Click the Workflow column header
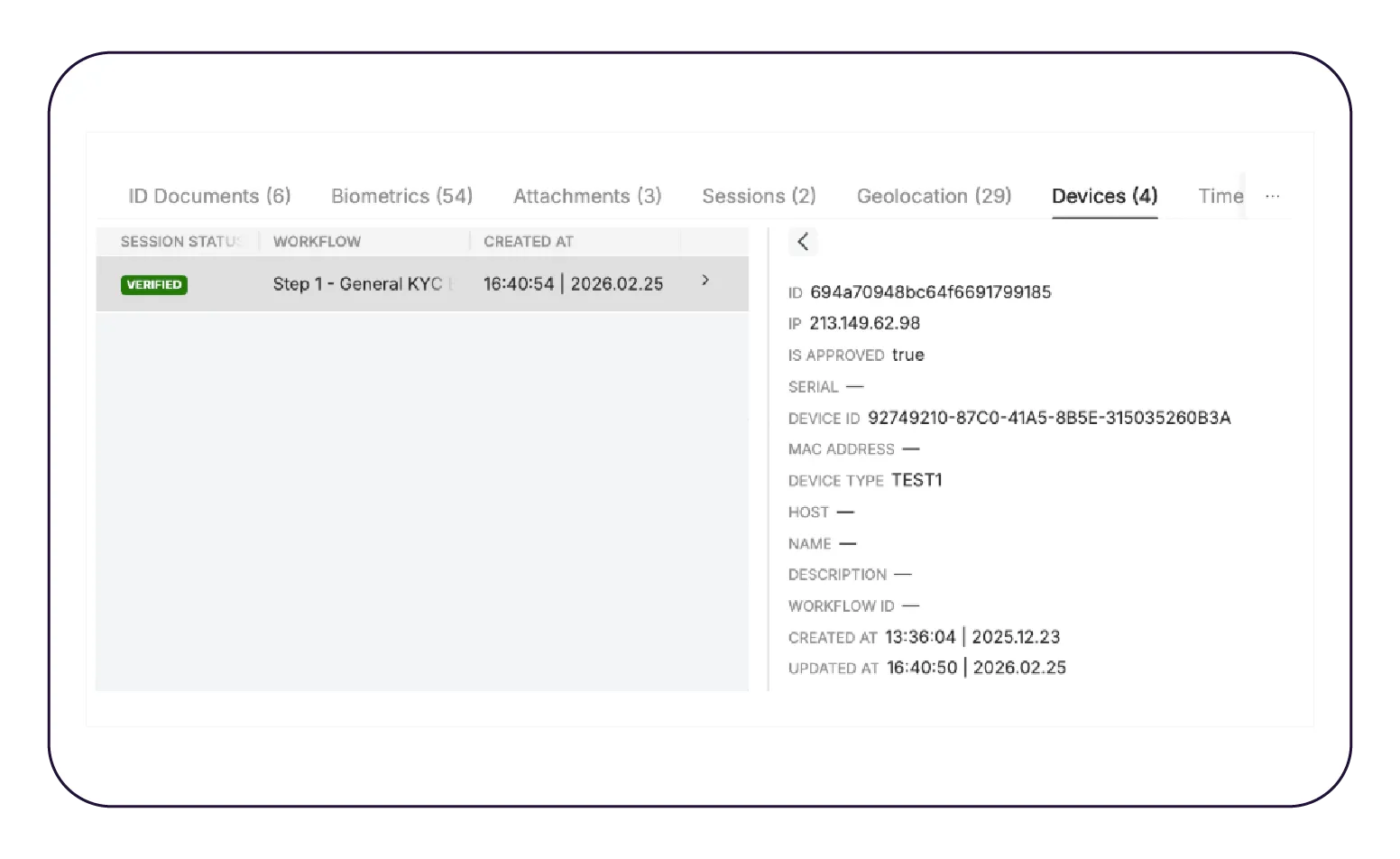This screenshot has height=859, width=1400. (x=317, y=242)
